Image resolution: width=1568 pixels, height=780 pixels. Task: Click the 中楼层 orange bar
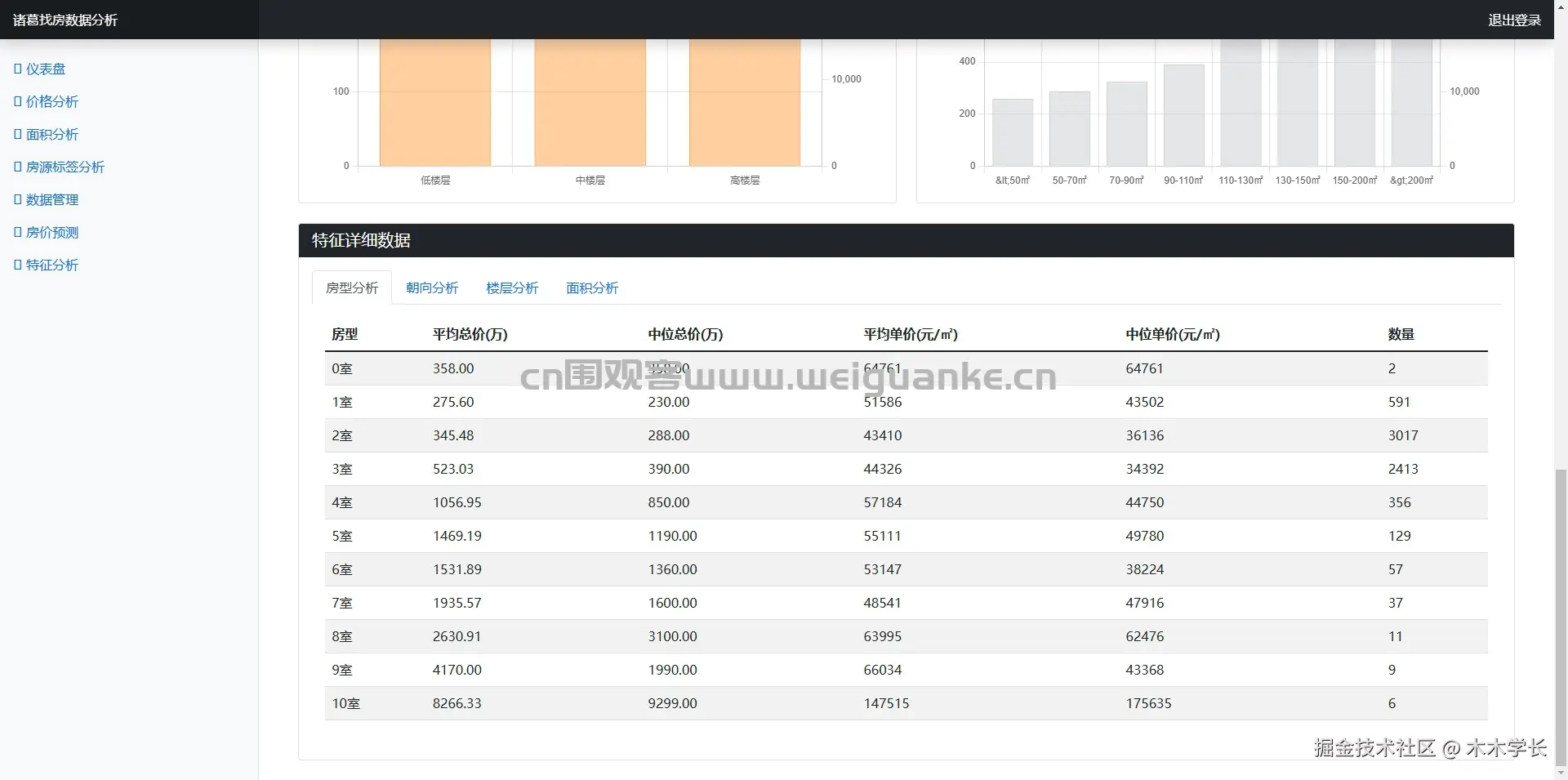tap(590, 102)
